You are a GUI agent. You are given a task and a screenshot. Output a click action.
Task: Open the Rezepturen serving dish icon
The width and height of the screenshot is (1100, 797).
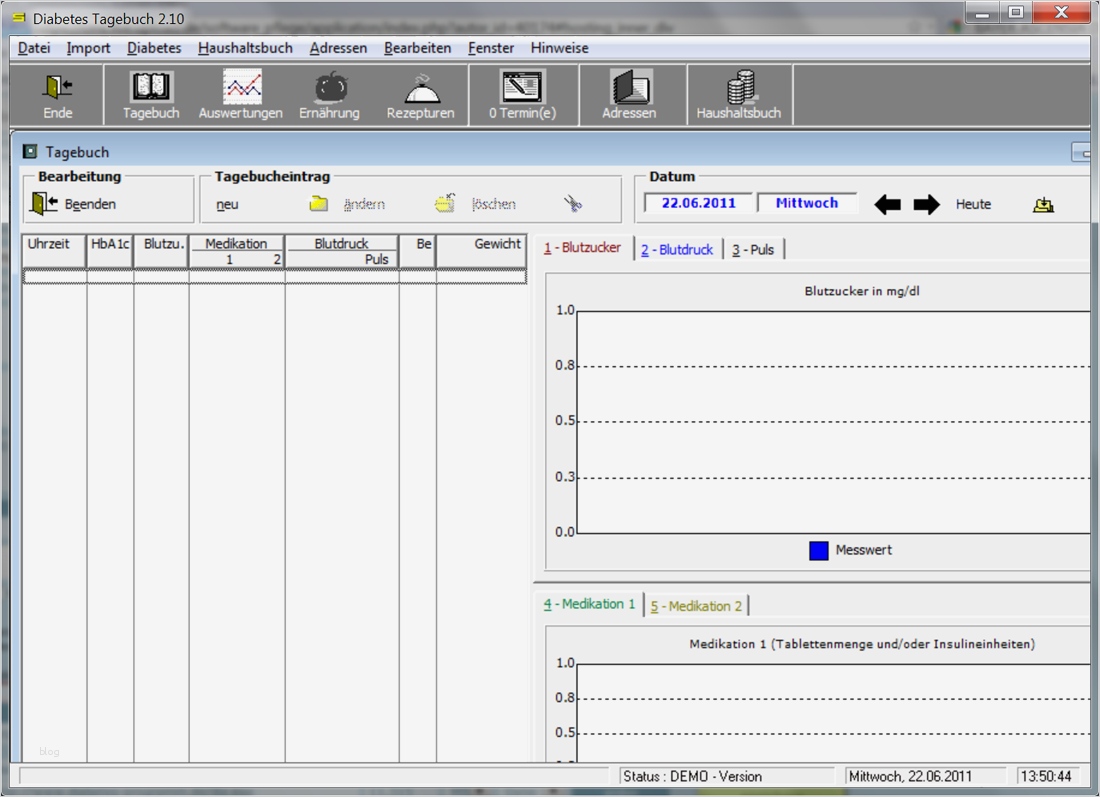click(x=421, y=90)
